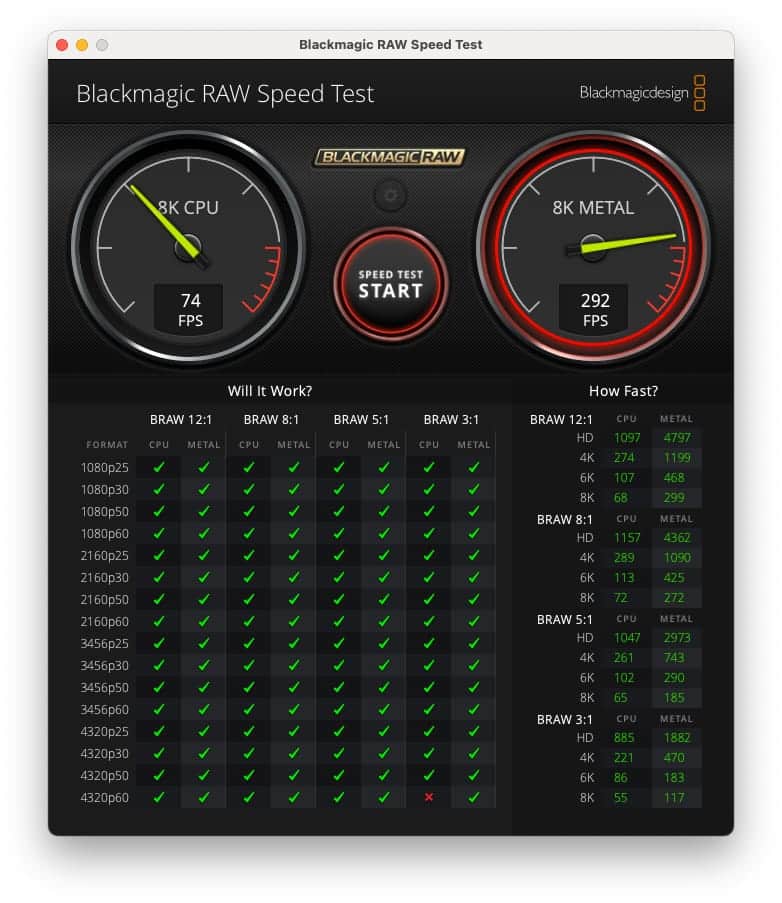Click BRAW 5:1 4K CPU value 261
The height and width of the screenshot is (903, 782).
624,658
